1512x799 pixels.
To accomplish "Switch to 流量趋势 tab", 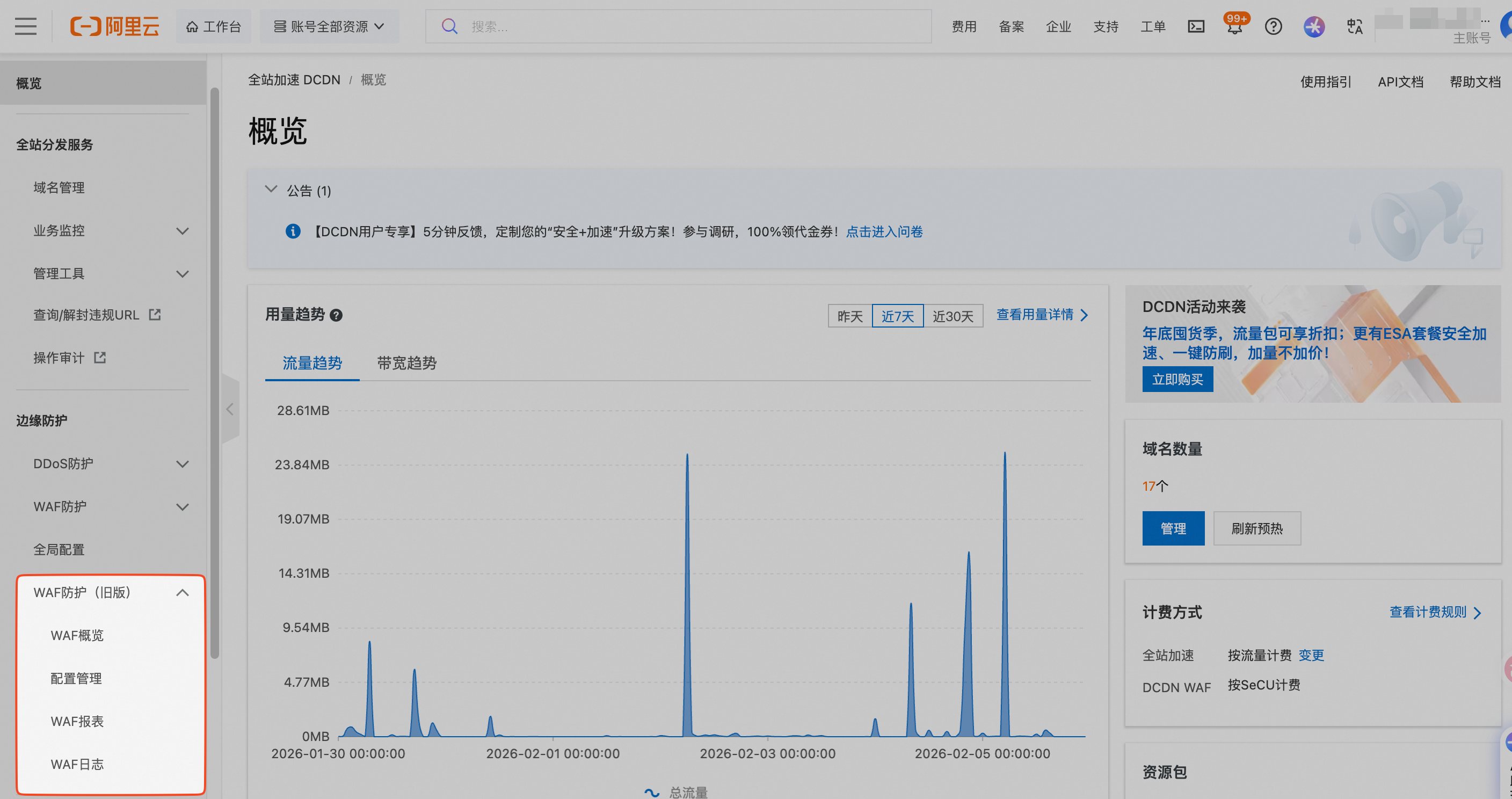I will click(x=312, y=363).
